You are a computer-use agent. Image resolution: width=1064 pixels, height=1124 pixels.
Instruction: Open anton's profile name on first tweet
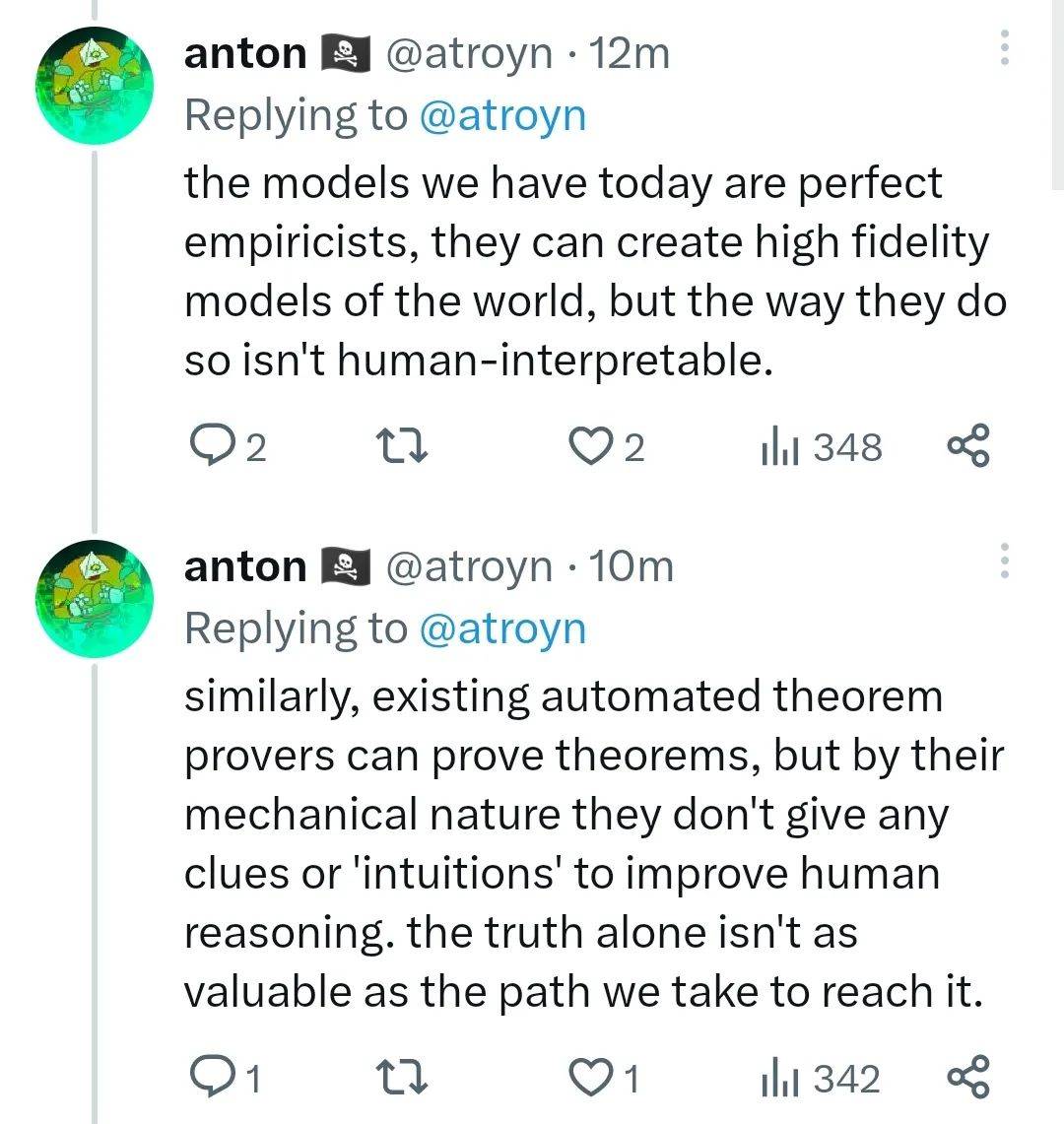(x=245, y=52)
